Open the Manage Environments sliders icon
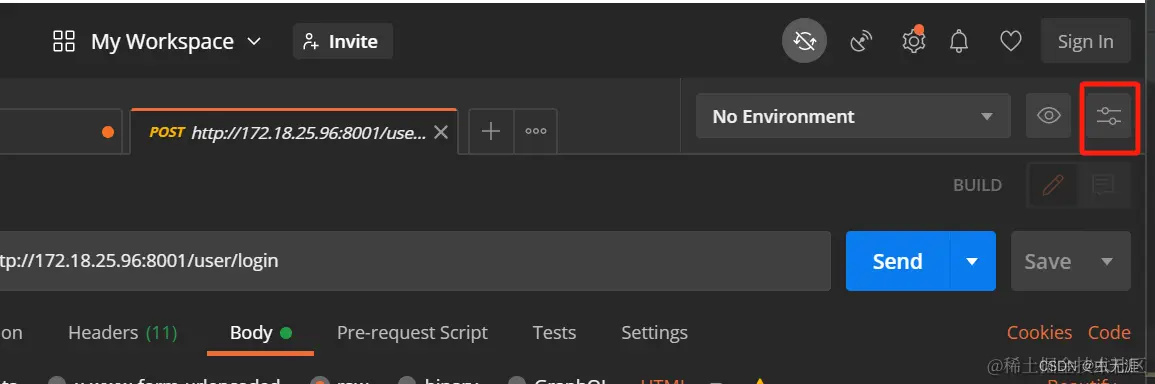 pyautogui.click(x=1109, y=116)
